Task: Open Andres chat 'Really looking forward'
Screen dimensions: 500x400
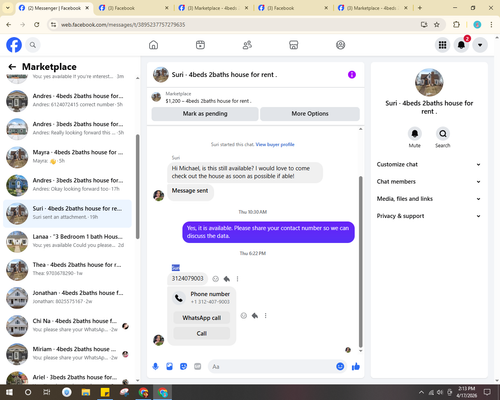Action: pos(67,129)
